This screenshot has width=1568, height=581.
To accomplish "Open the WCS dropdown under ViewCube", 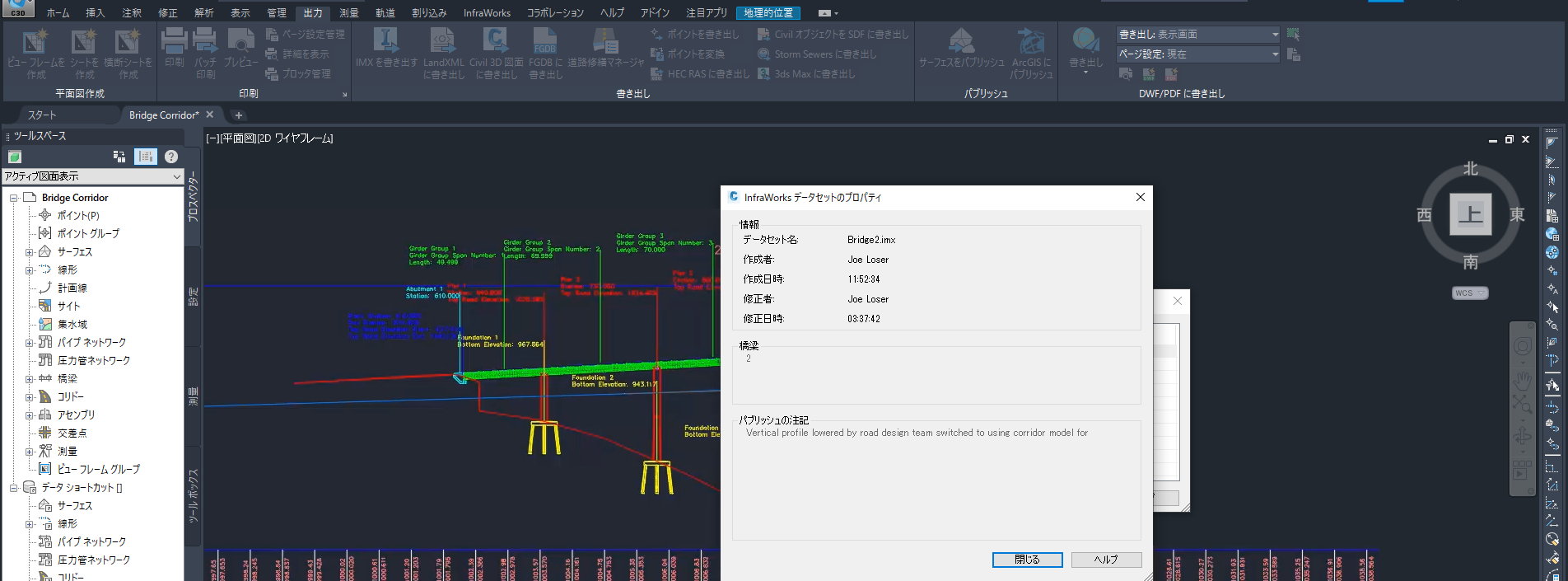I will [1470, 293].
